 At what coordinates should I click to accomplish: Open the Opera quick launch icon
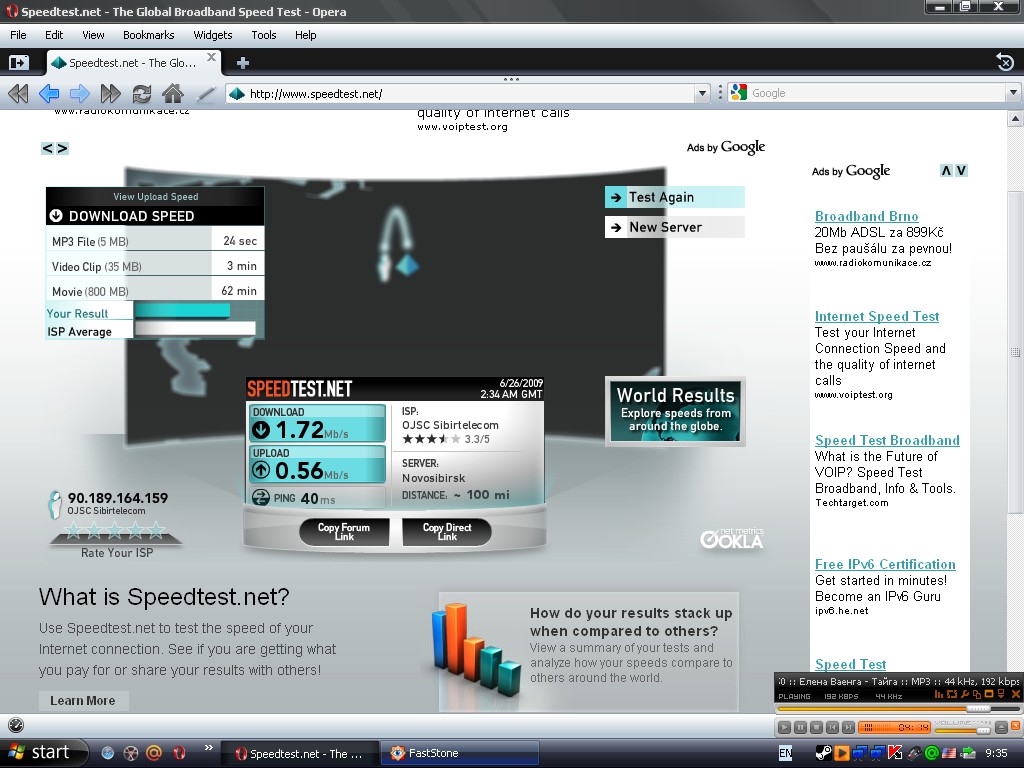(x=179, y=753)
